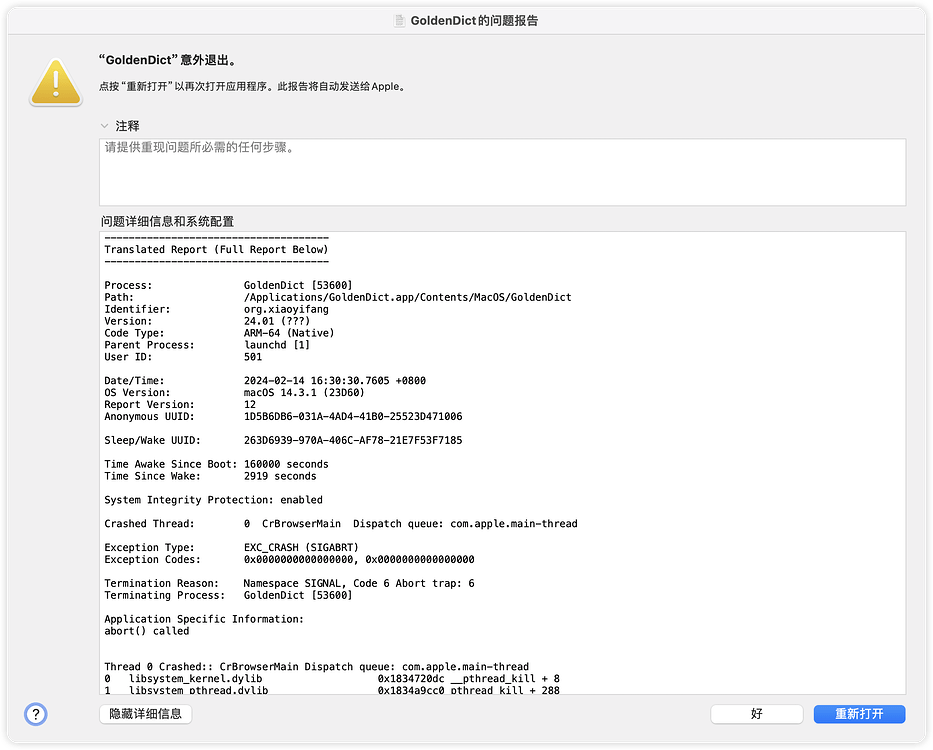Click the 'Translated Report (Full Report Below)' line
This screenshot has width=933, height=750.
216,249
